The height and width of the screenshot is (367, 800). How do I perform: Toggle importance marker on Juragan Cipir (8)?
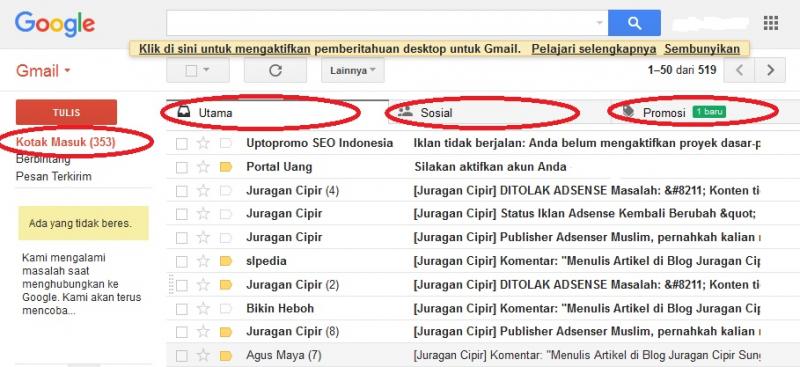click(226, 332)
